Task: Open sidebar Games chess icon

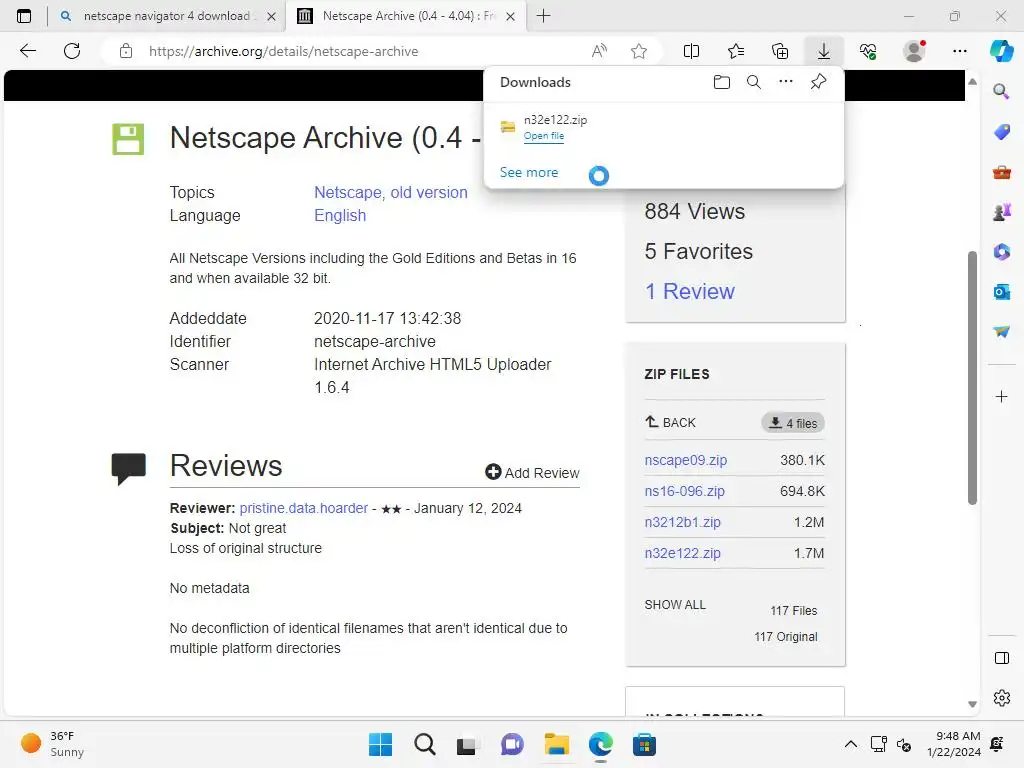Action: pos(1002,212)
